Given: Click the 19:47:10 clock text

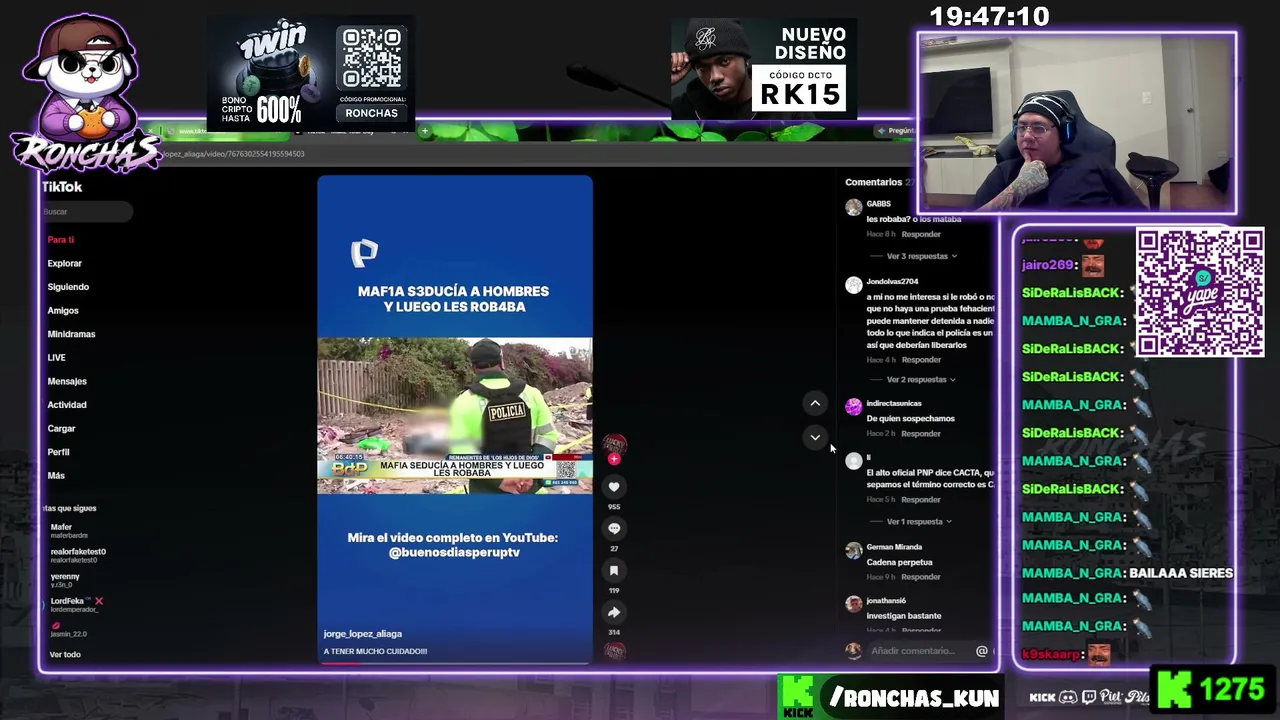Looking at the screenshot, I should (x=989, y=17).
